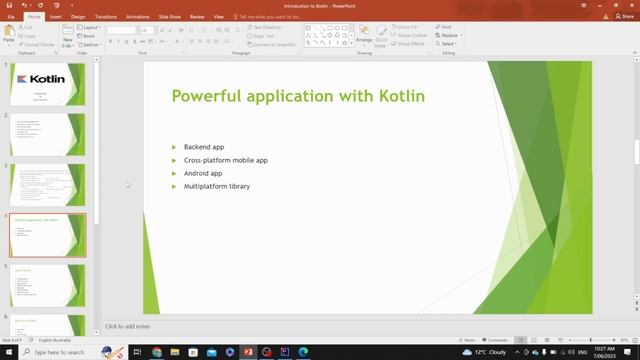
Task: Expand shapes gallery more arrow
Action: [x=351, y=43]
